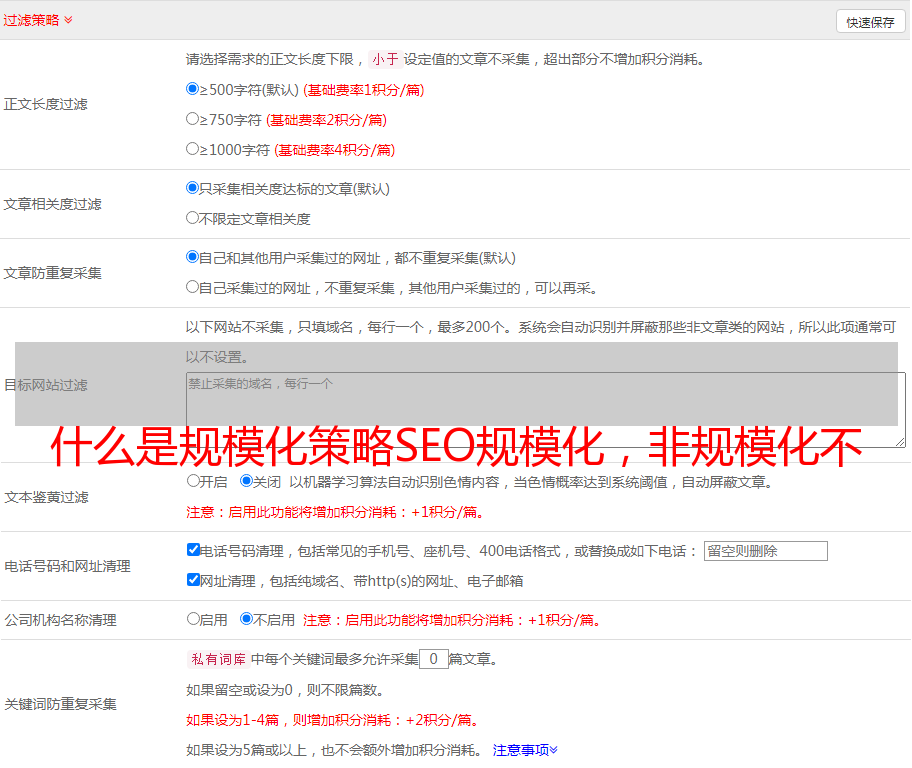The height and width of the screenshot is (768, 912).
Task: Select 只采集相关度达标的文章 radio option
Action: click(x=193, y=188)
